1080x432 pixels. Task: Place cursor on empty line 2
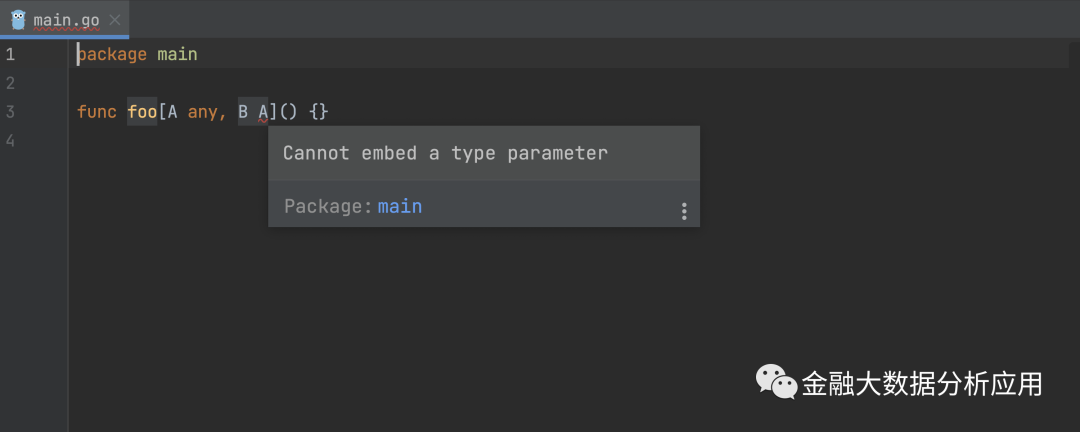point(300,83)
